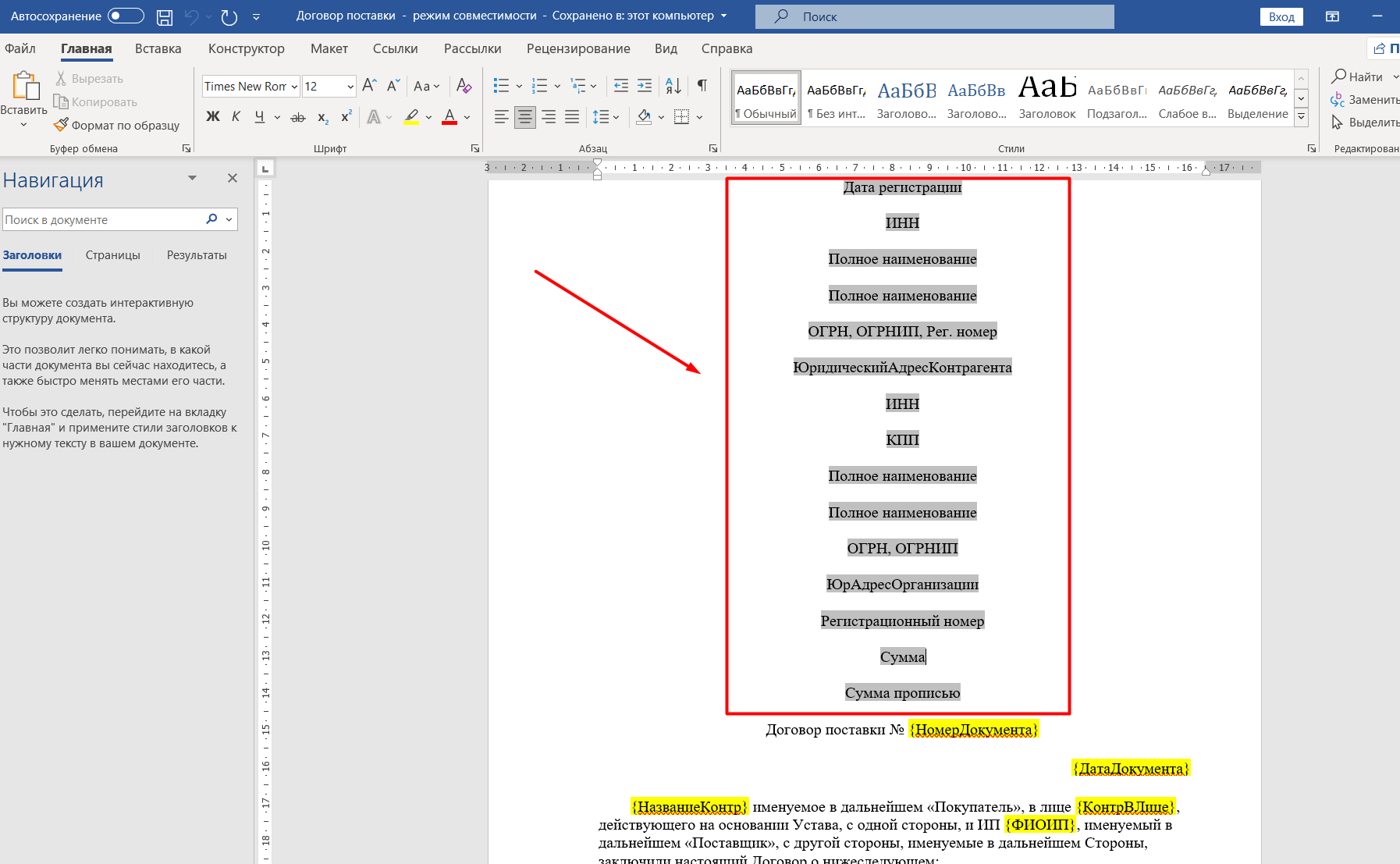The height and width of the screenshot is (864, 1400).
Task: Apply the Без интервала style
Action: (x=837, y=98)
